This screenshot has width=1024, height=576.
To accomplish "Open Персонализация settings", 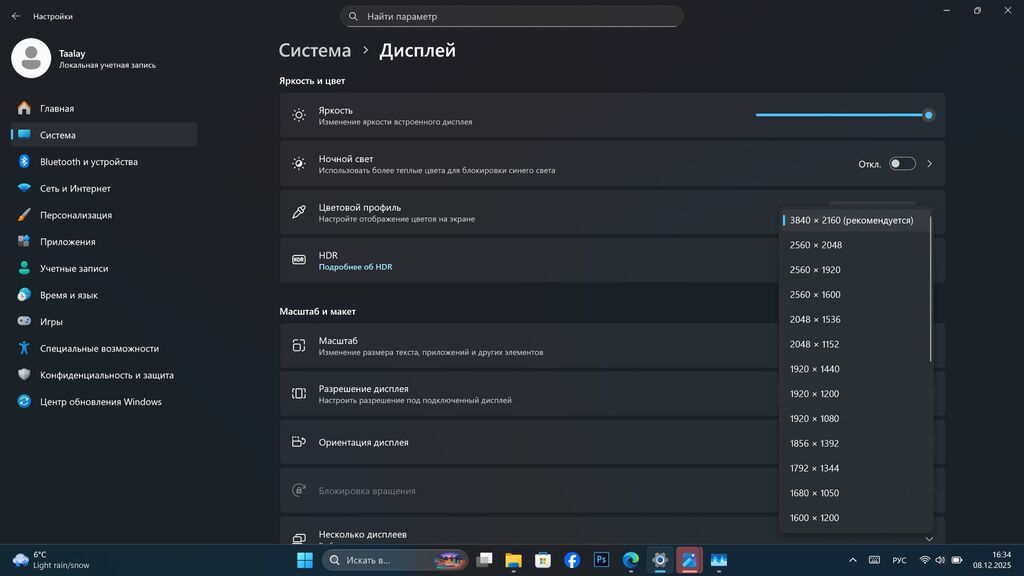I will pos(104,216).
